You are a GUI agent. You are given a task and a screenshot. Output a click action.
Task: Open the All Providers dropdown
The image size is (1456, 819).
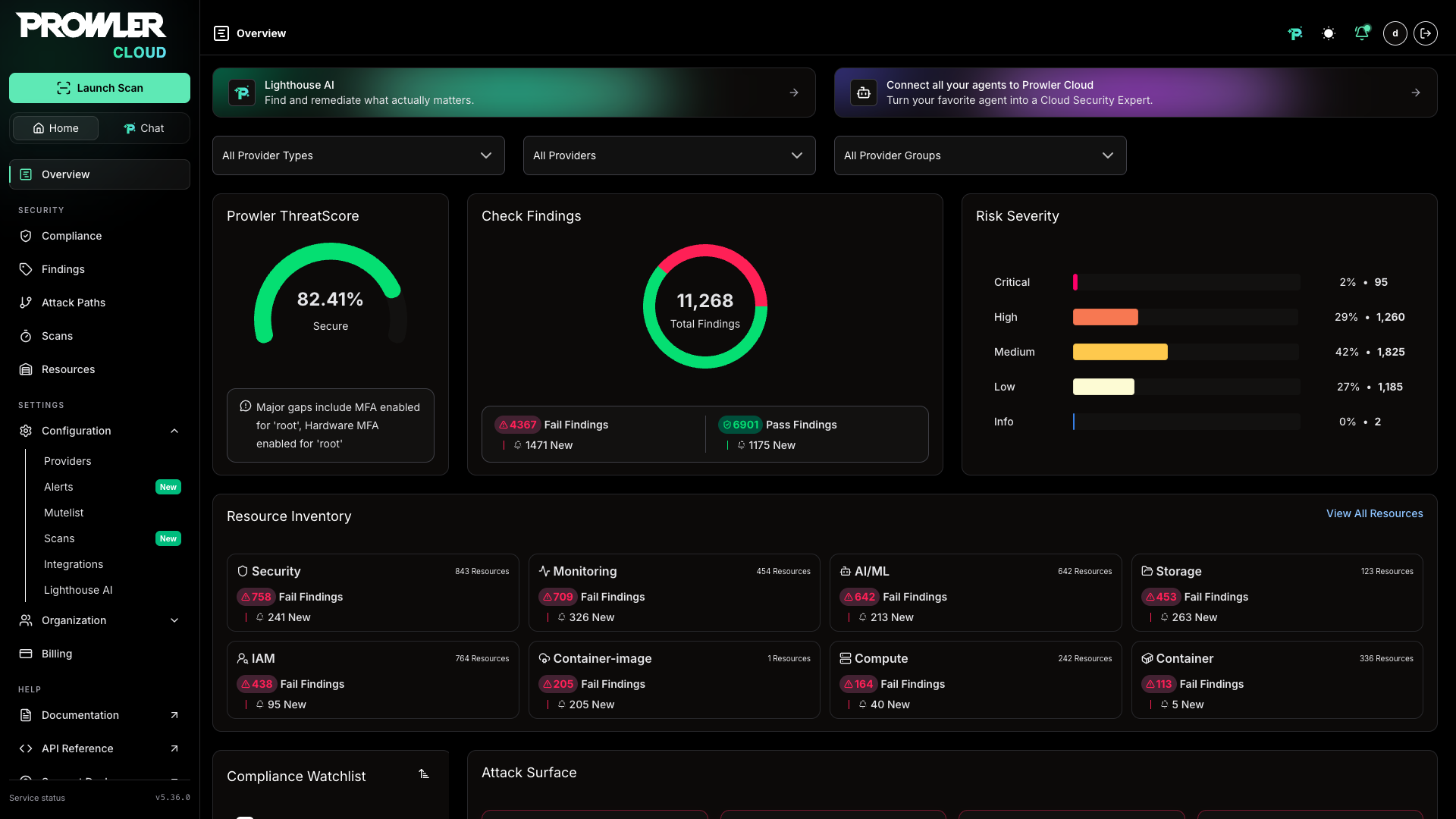pos(670,155)
